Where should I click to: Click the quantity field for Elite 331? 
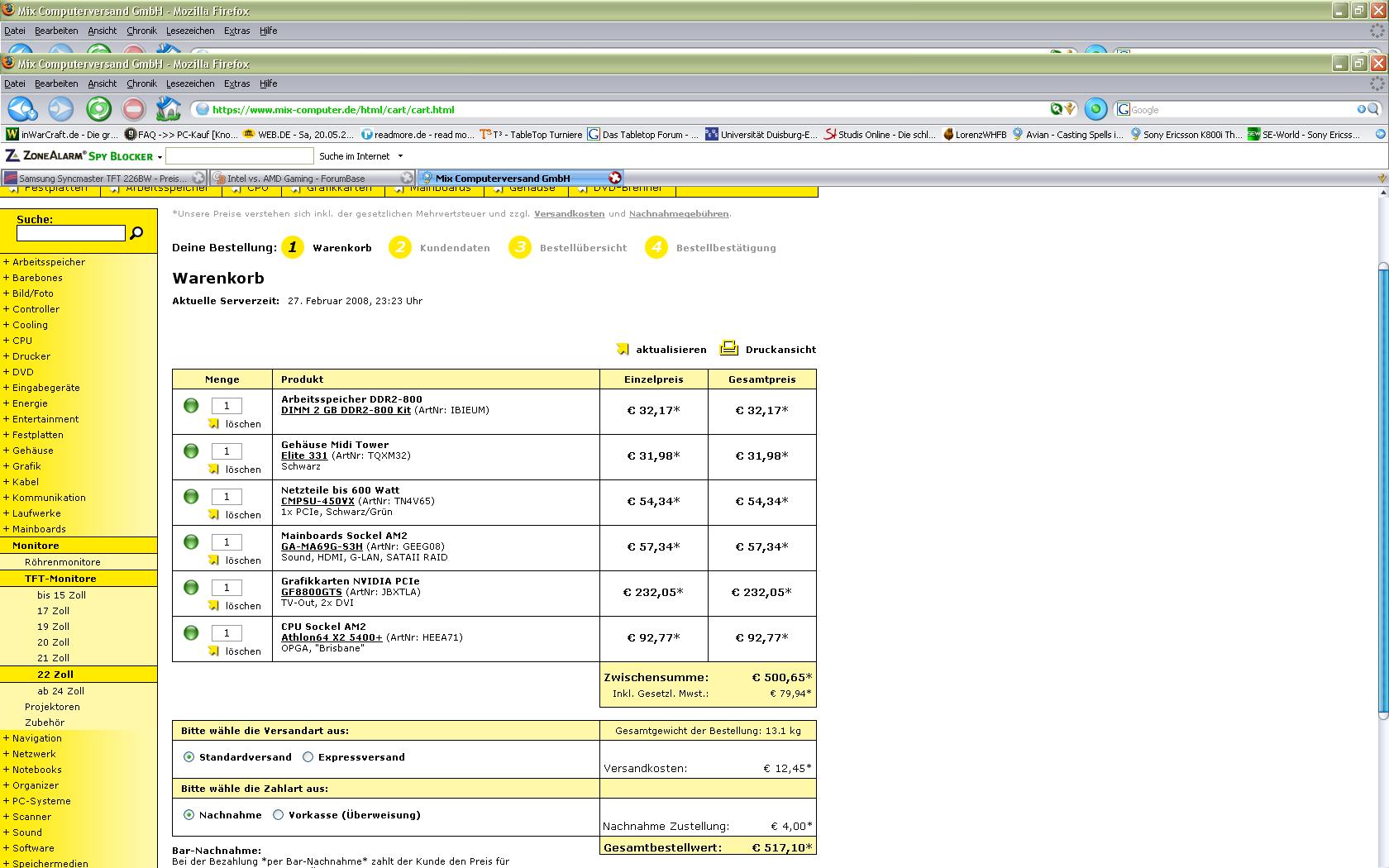pos(227,451)
